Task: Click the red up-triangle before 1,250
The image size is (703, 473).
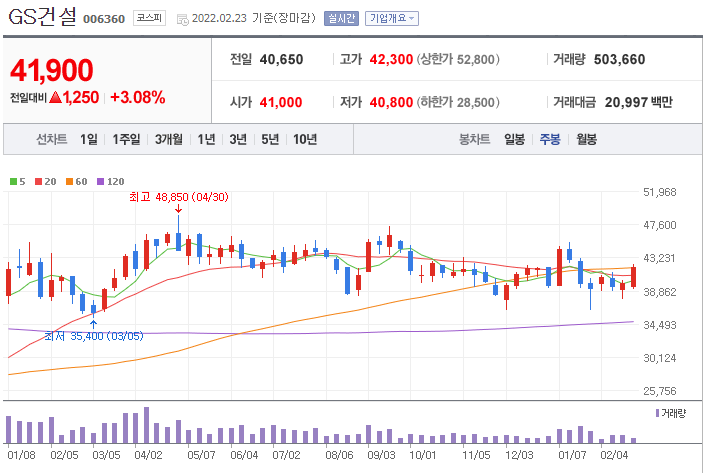Action: [x=56, y=97]
